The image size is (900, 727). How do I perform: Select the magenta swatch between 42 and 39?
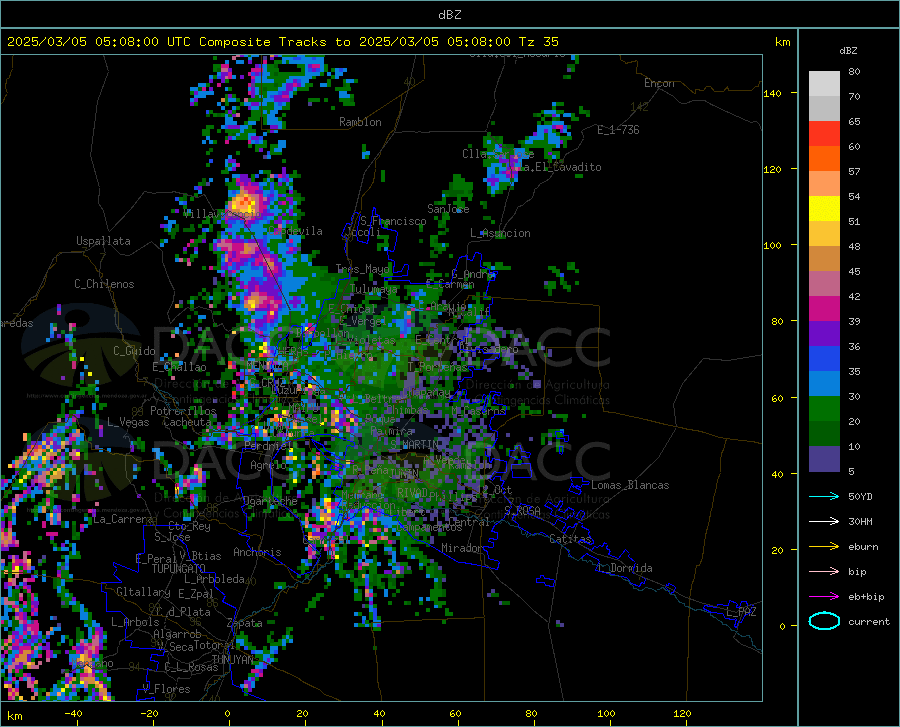[x=824, y=309]
